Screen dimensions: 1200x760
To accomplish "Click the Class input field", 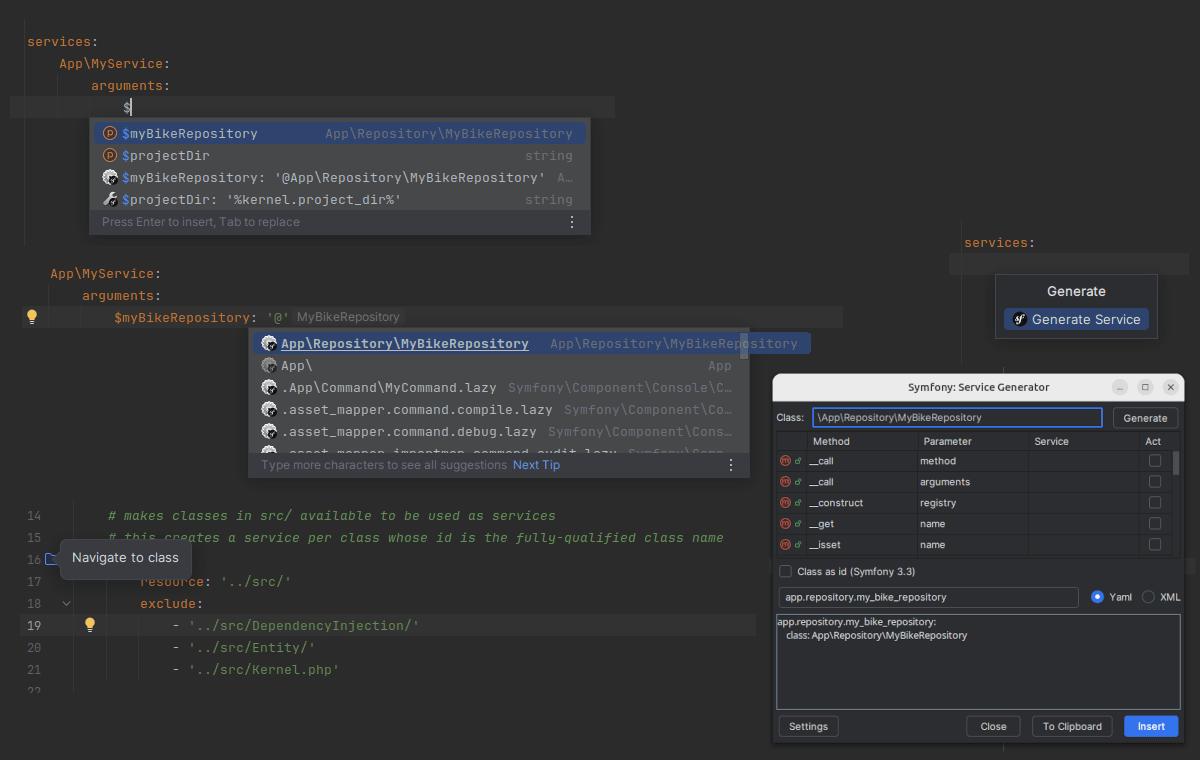I will pos(956,418).
